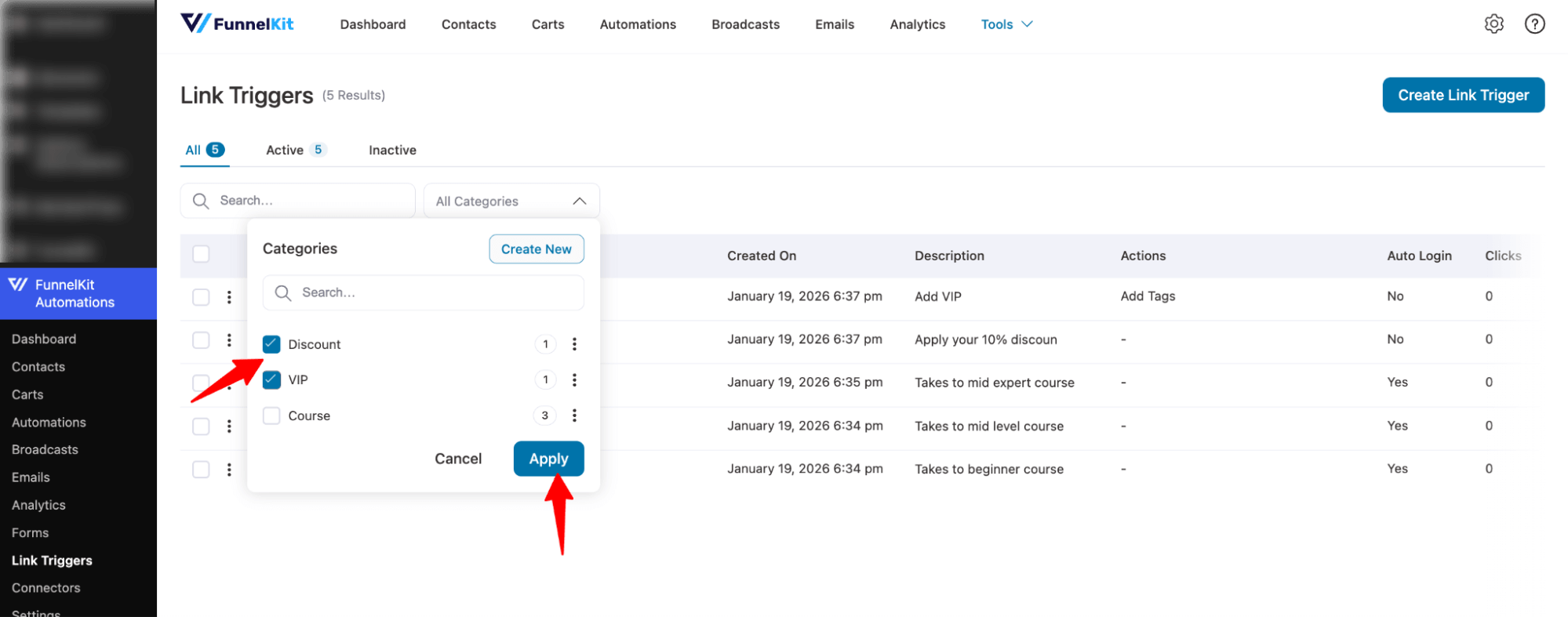
Task: Click the 'January 19, 2026 6:35 pm' date
Action: tap(804, 383)
